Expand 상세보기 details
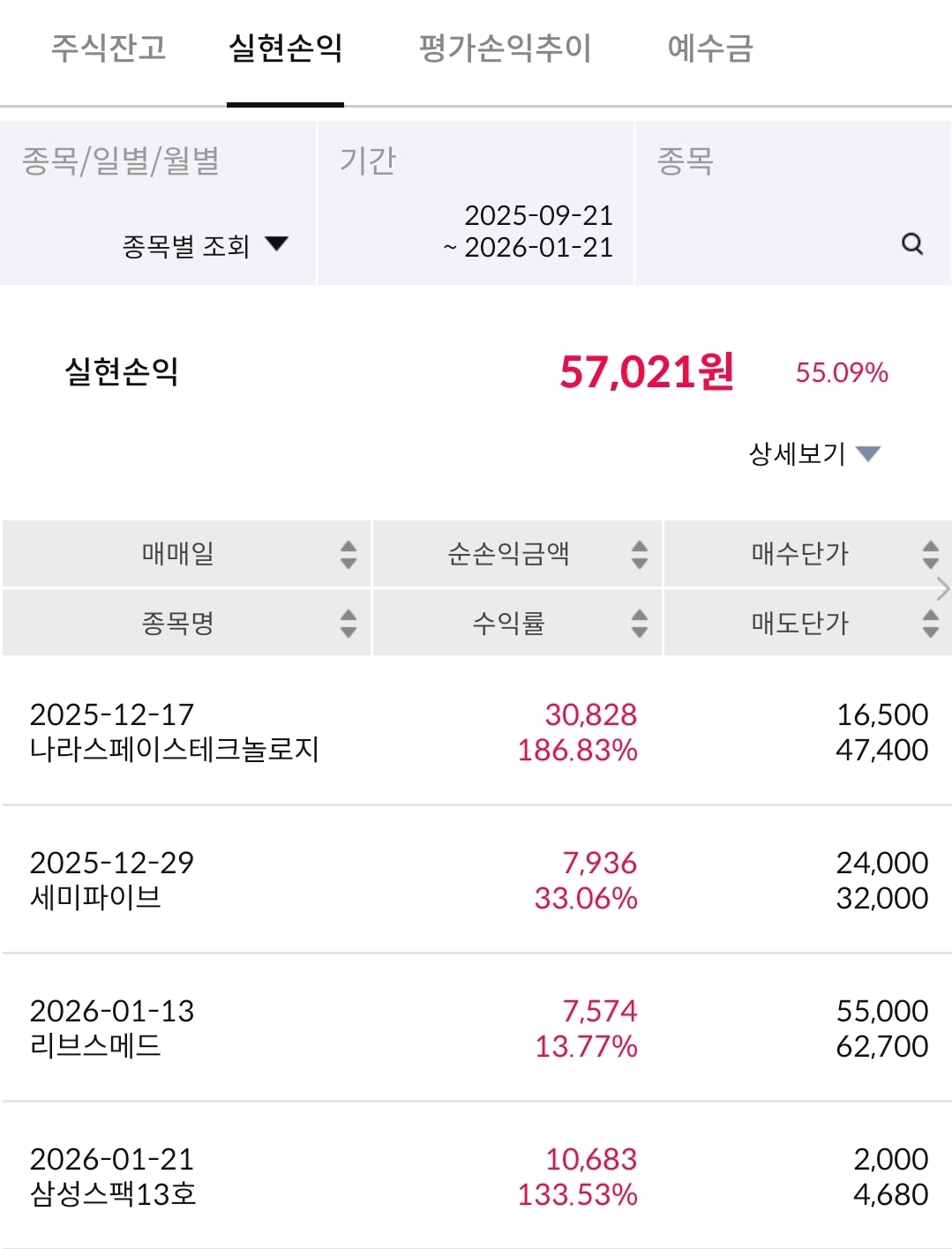952x1249 pixels. (x=813, y=454)
